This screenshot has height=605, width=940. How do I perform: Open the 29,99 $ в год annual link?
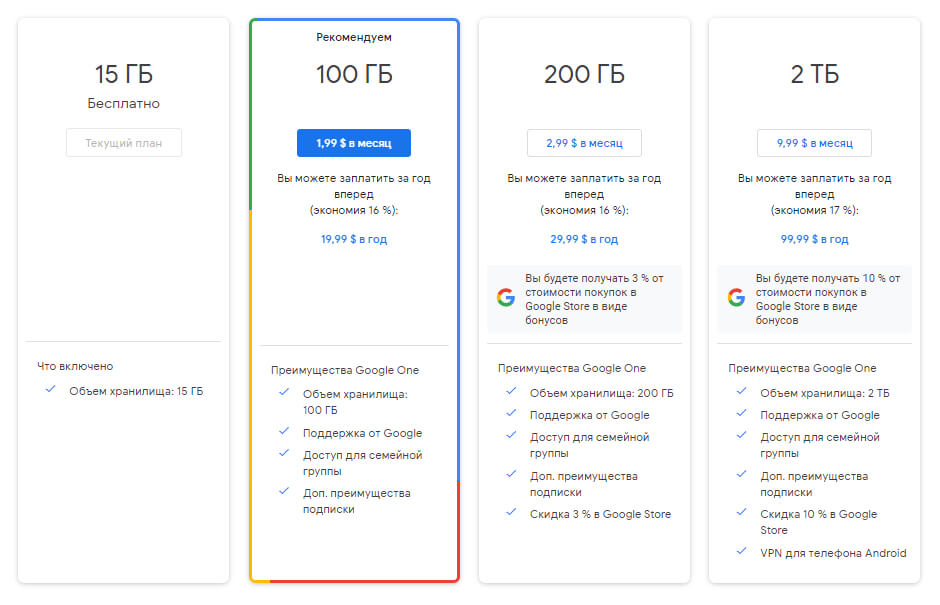[x=584, y=239]
